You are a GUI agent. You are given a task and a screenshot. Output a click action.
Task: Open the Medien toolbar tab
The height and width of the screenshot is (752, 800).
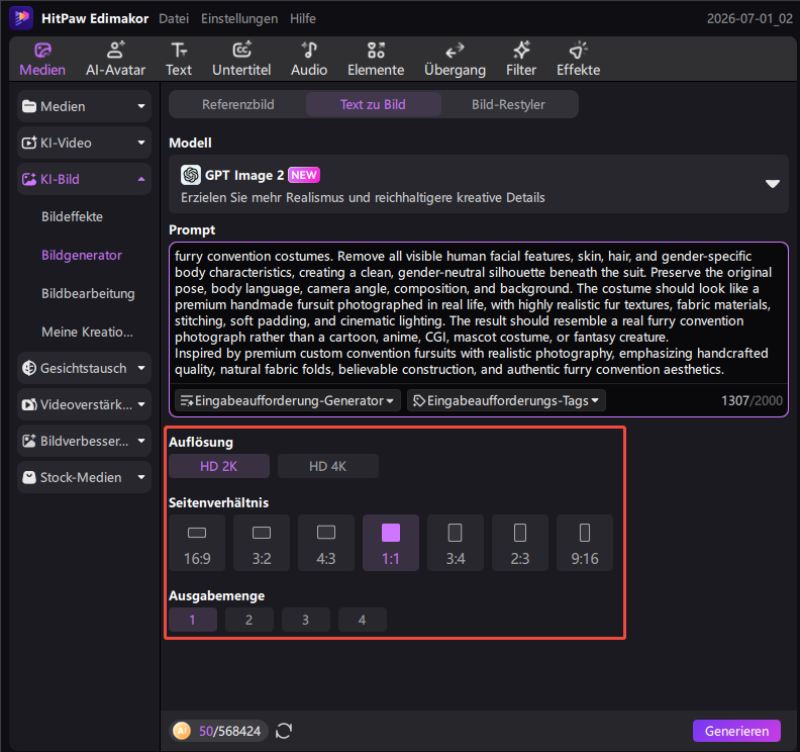(42, 59)
